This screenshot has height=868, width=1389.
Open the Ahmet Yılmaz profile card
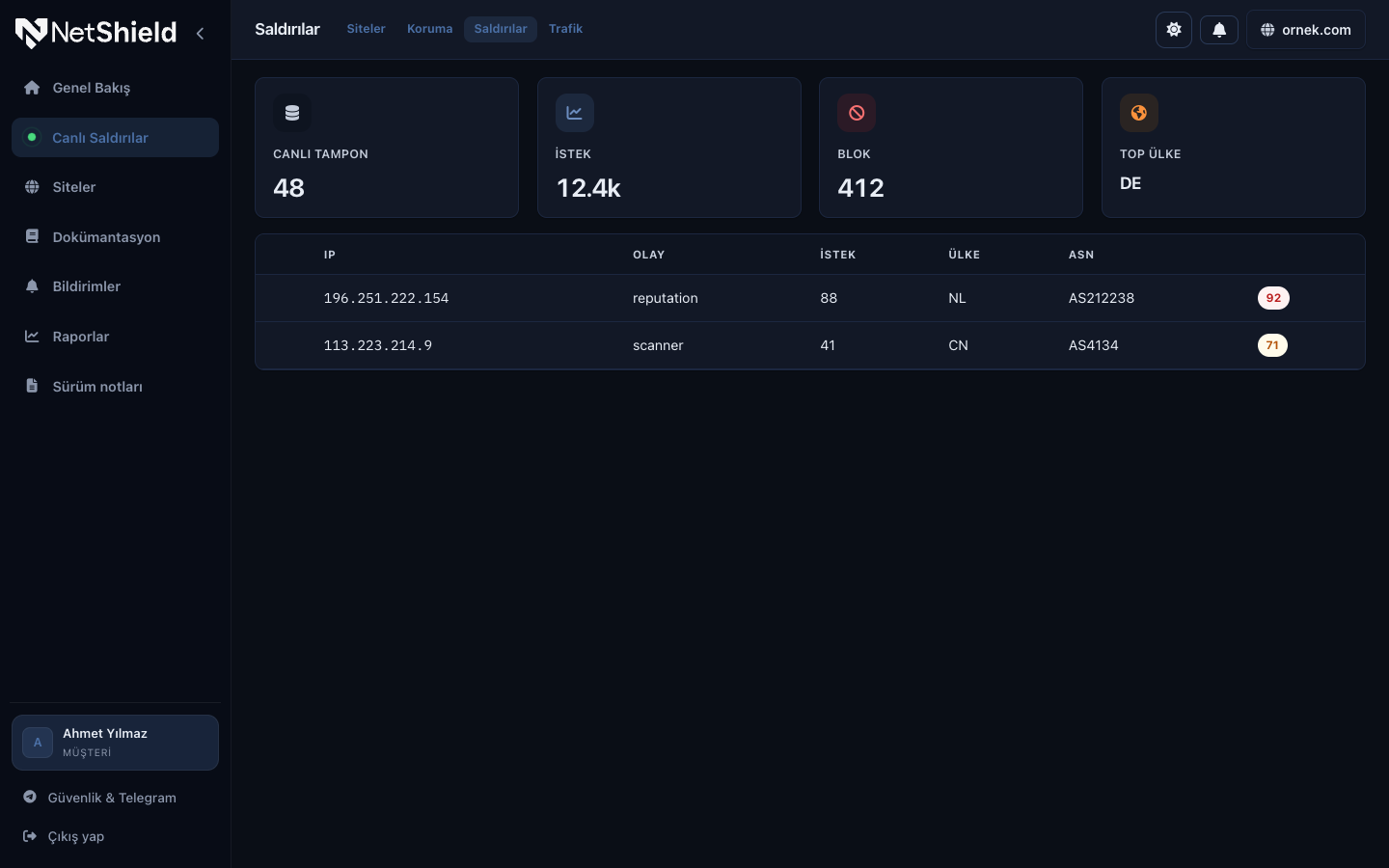pos(115,743)
